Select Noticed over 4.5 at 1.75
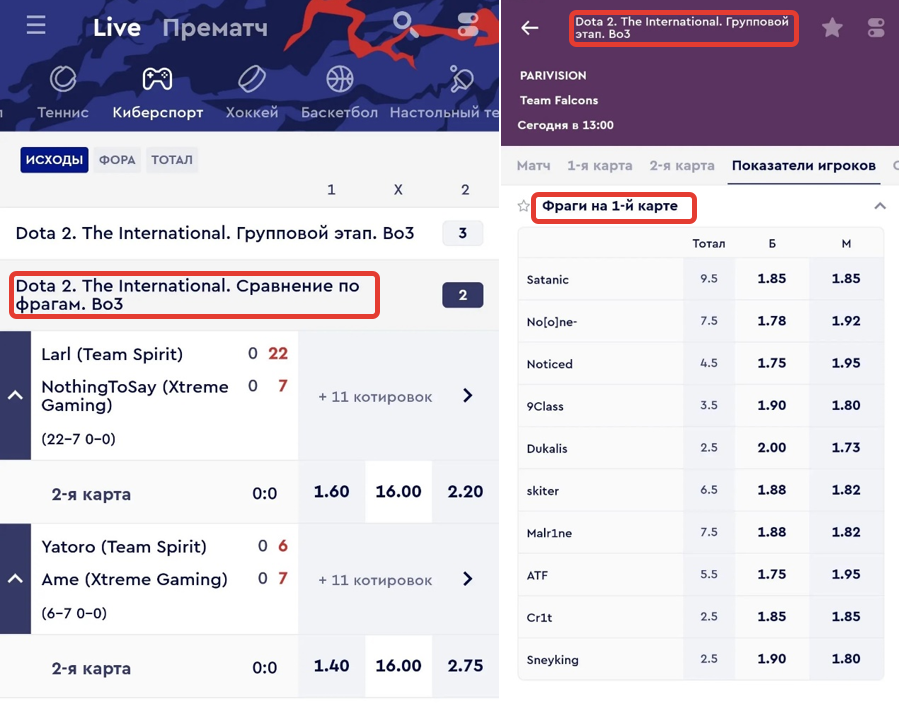Image resolution: width=899 pixels, height=705 pixels. [772, 363]
